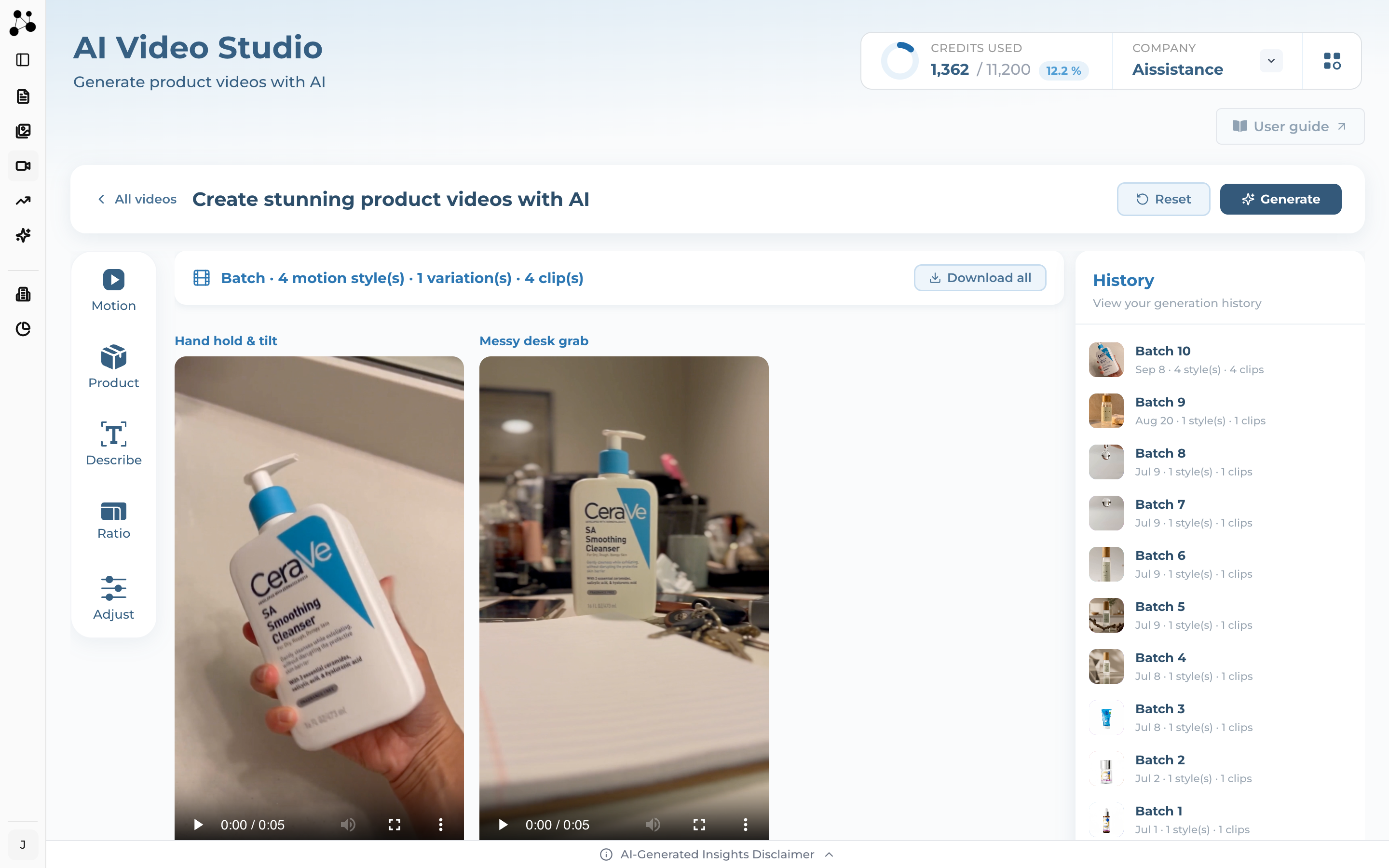Open more options on Hand hold & tilt video
The width and height of the screenshot is (1389, 868).
point(441,825)
